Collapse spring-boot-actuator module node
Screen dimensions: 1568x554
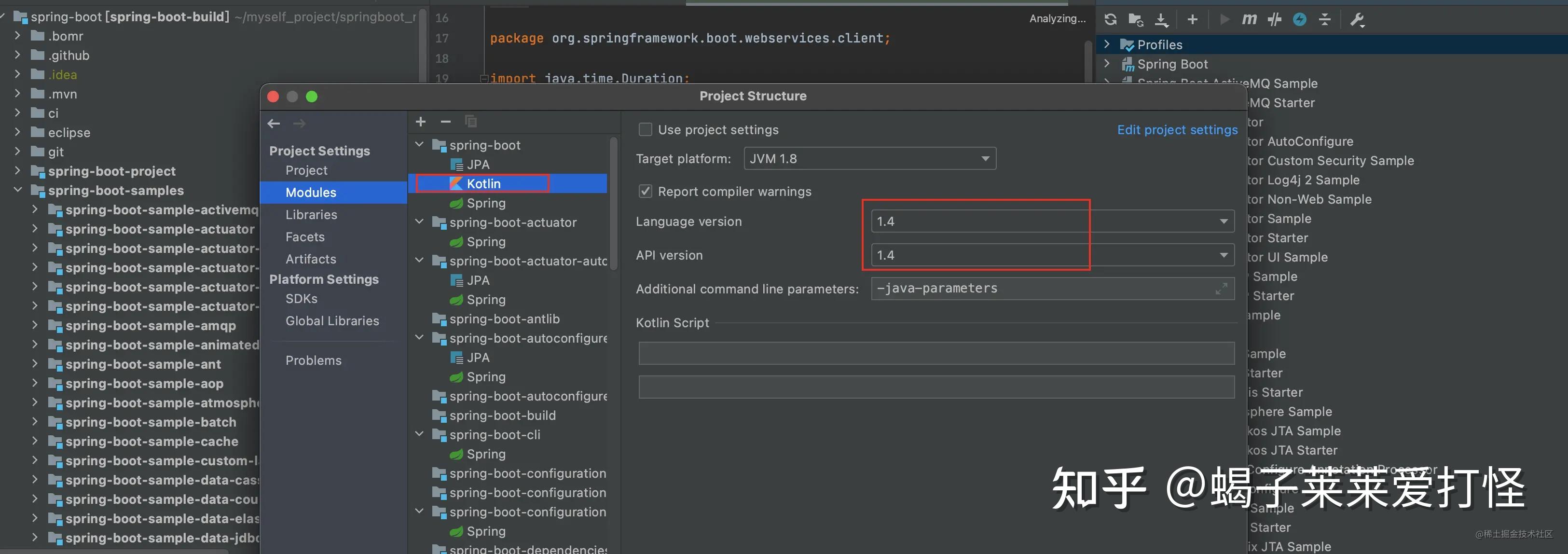(419, 222)
